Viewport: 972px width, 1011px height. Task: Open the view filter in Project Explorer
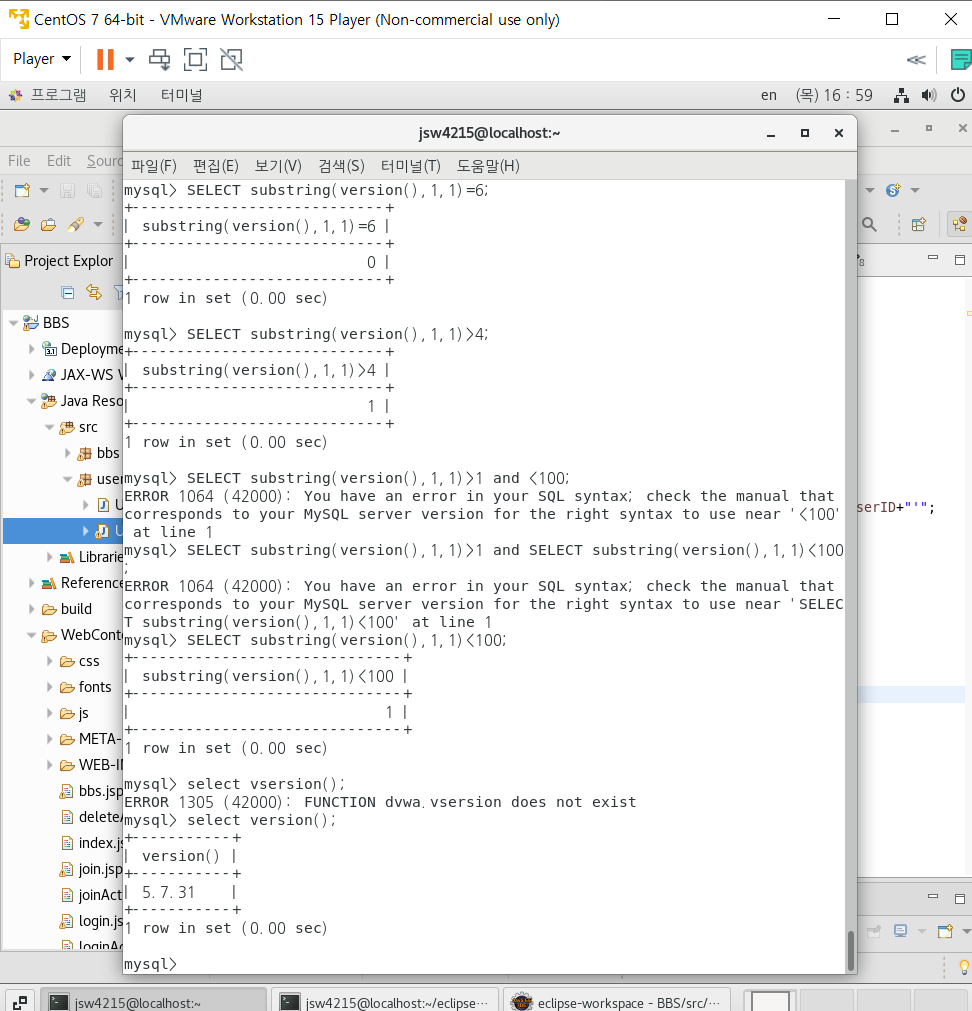click(120, 293)
